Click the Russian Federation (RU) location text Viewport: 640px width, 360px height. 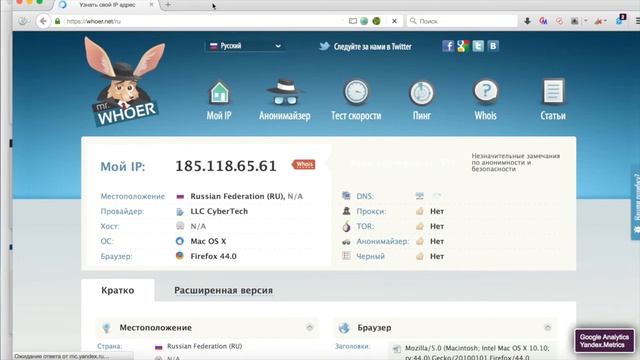pyautogui.click(x=237, y=196)
